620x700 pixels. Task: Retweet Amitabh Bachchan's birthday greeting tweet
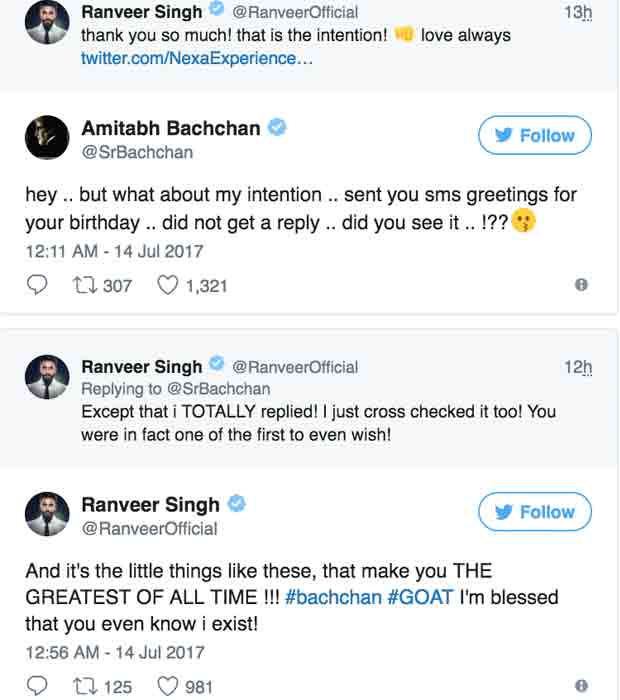coord(86,285)
